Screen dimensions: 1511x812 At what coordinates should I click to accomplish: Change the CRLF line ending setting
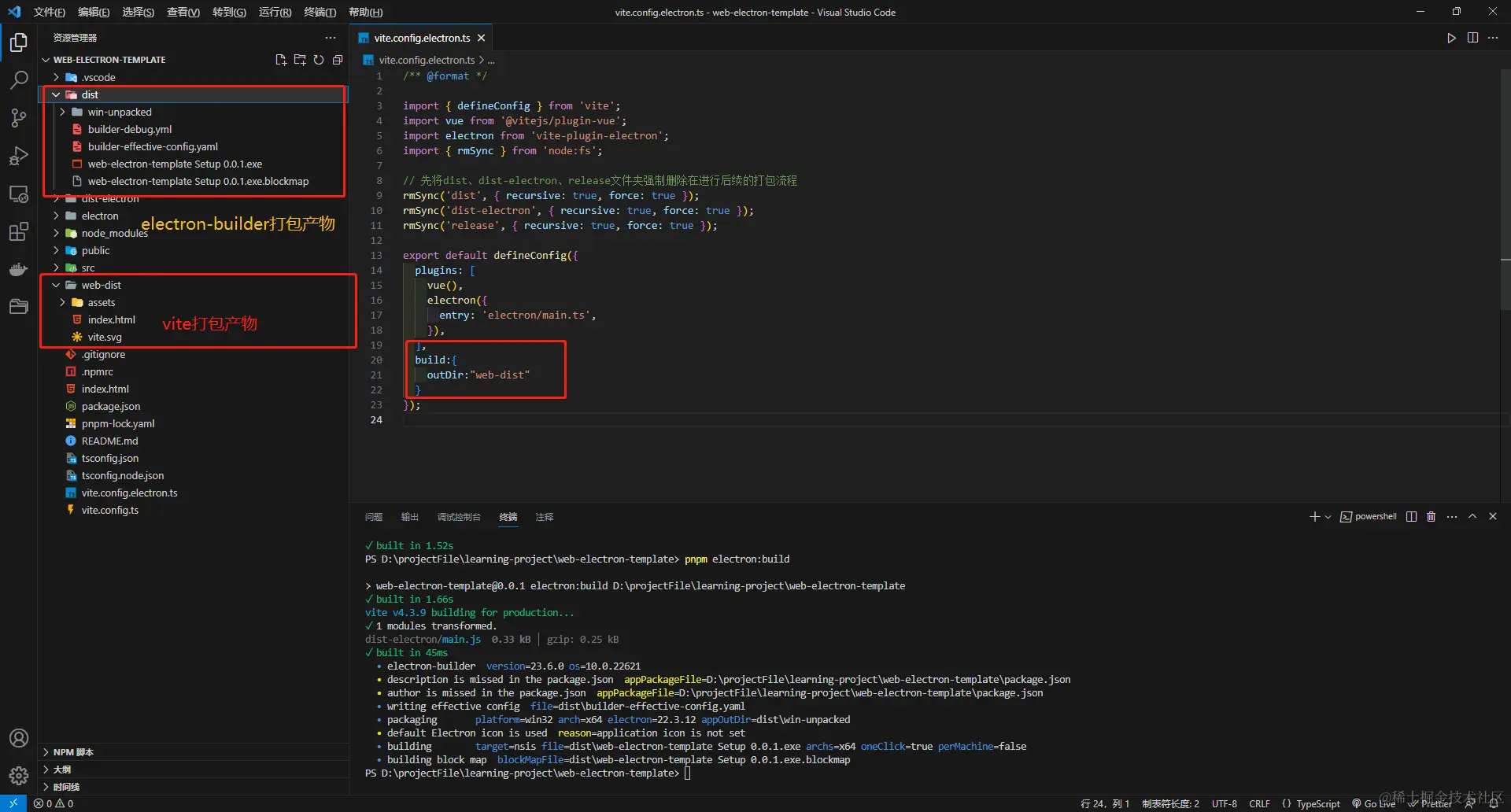pos(1259,803)
